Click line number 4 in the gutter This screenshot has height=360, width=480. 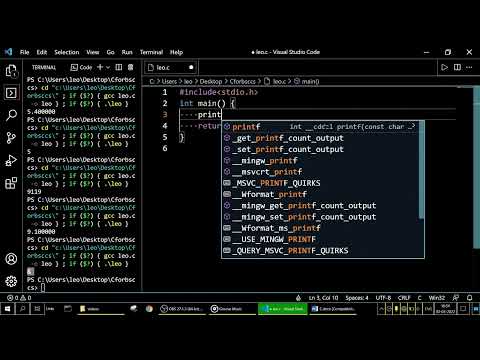pyautogui.click(x=165, y=126)
